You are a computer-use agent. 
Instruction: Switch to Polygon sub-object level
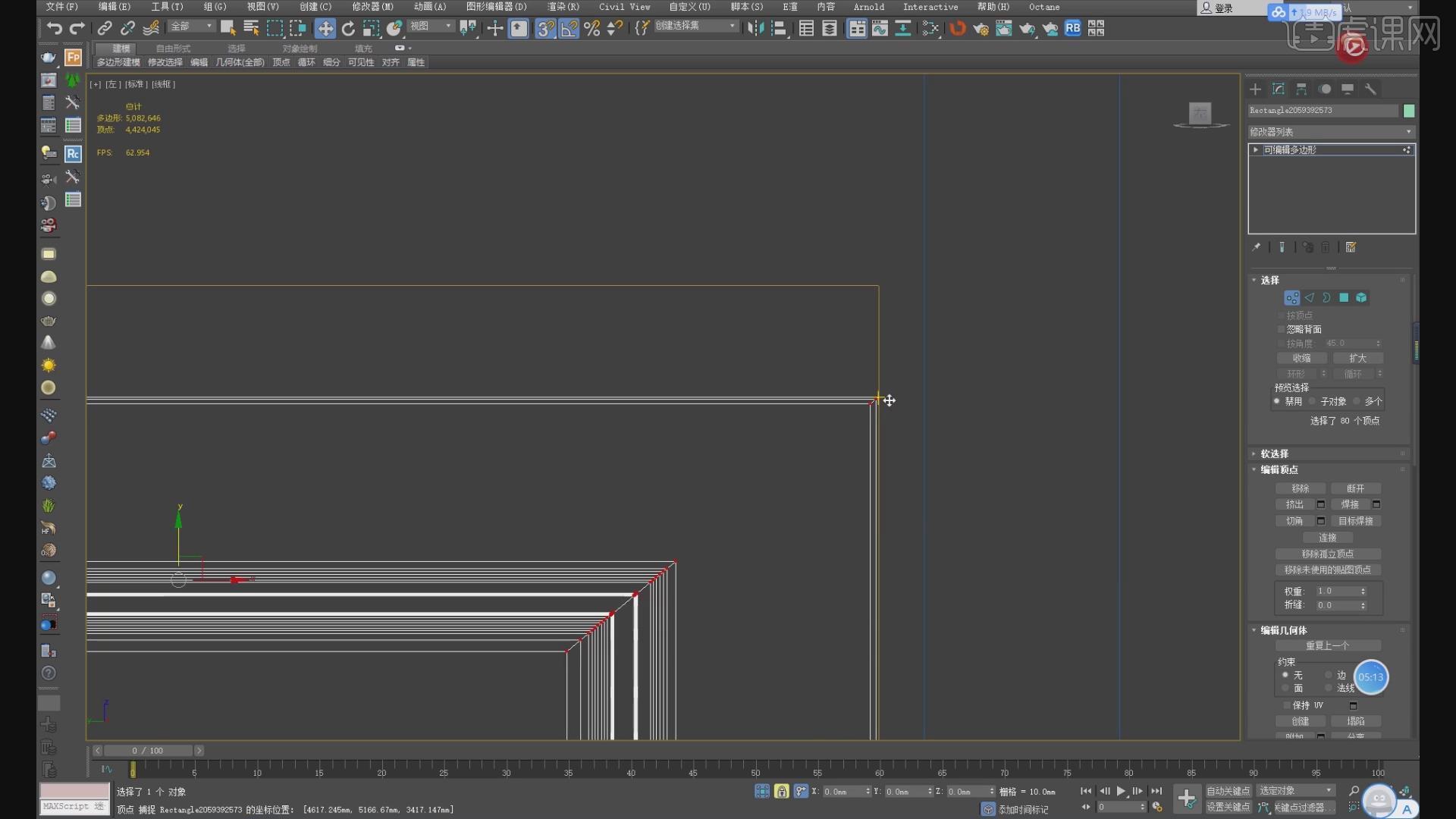coord(1344,298)
